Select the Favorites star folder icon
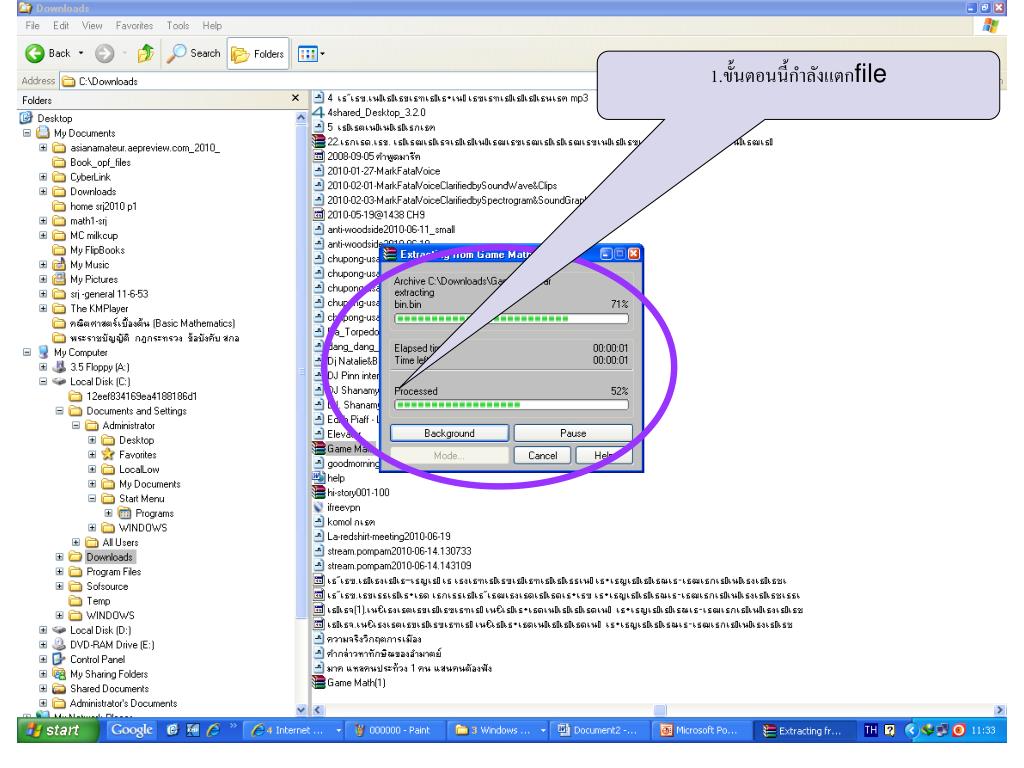The height and width of the screenshot is (768, 1024). 108,455
